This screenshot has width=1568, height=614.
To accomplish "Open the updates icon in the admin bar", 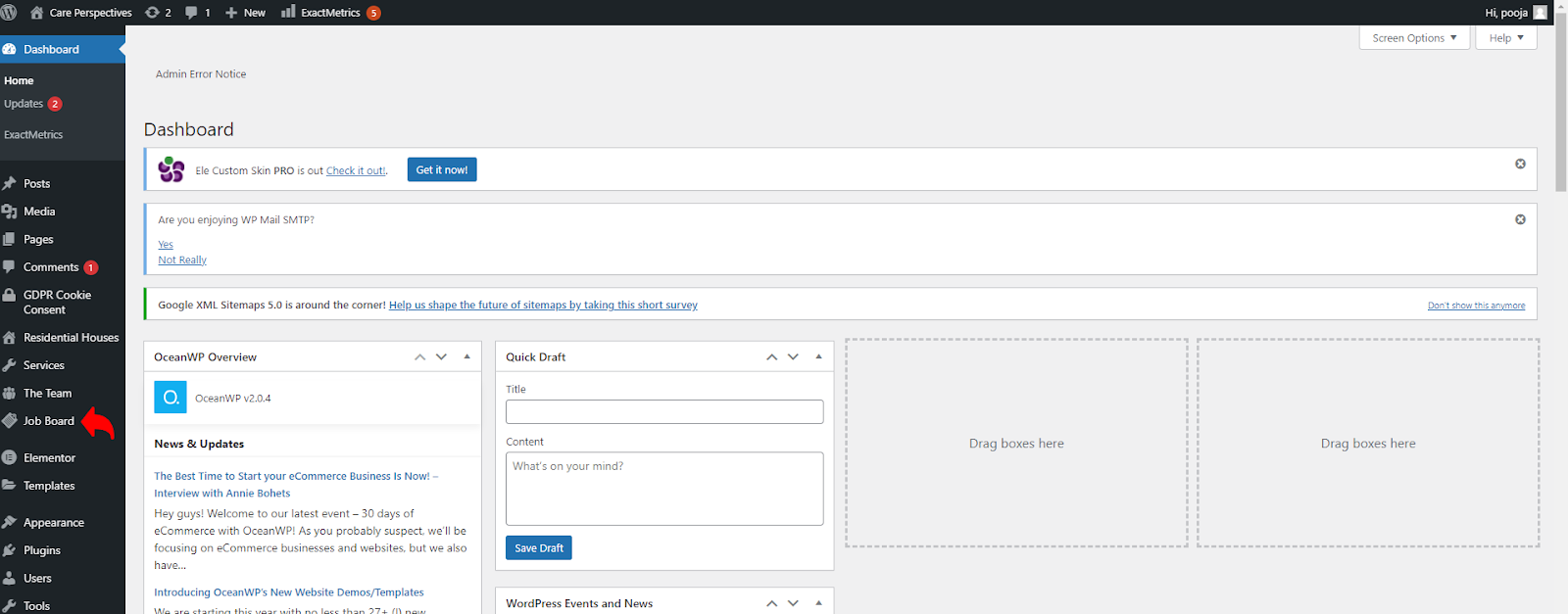I will pos(158,13).
